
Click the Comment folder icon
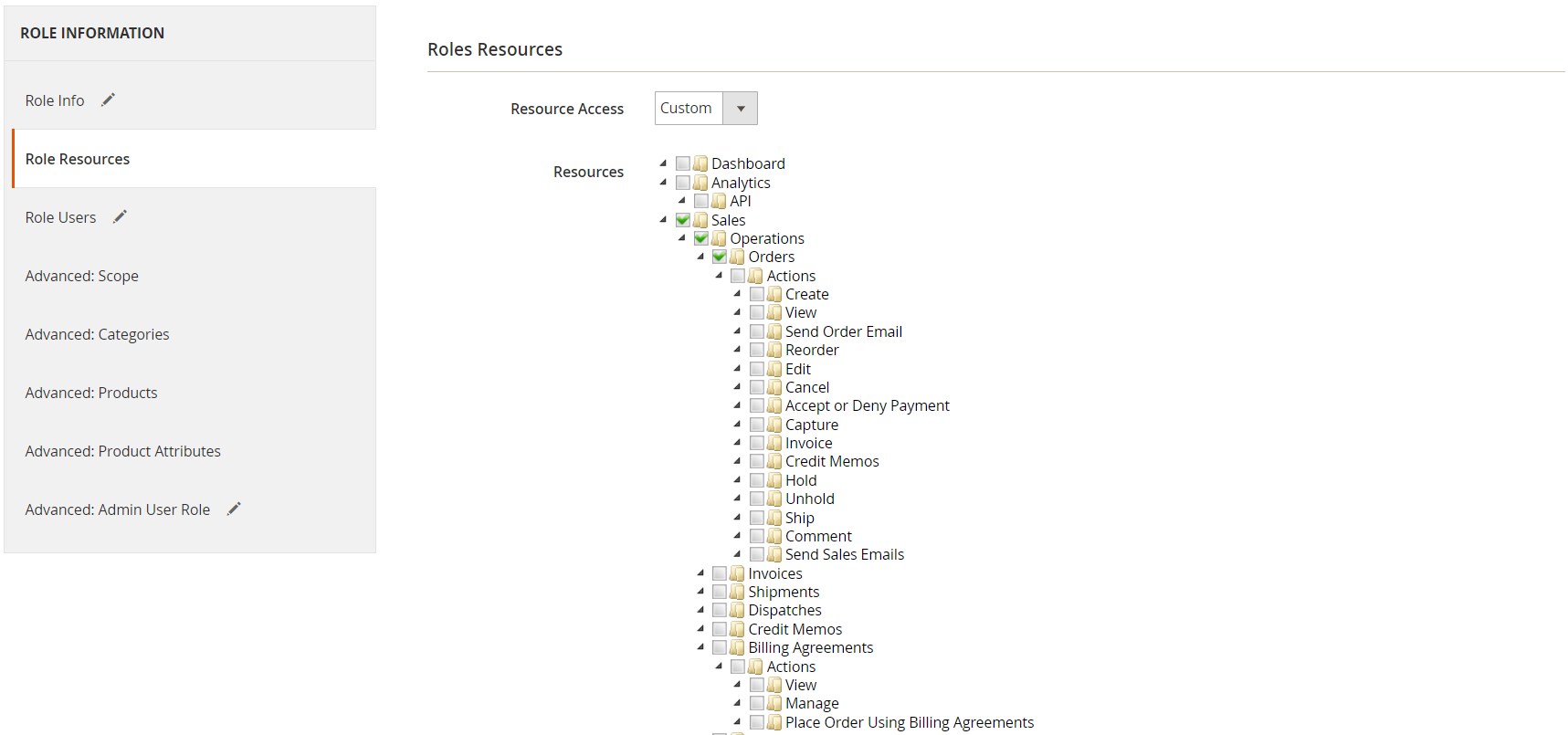pos(774,536)
